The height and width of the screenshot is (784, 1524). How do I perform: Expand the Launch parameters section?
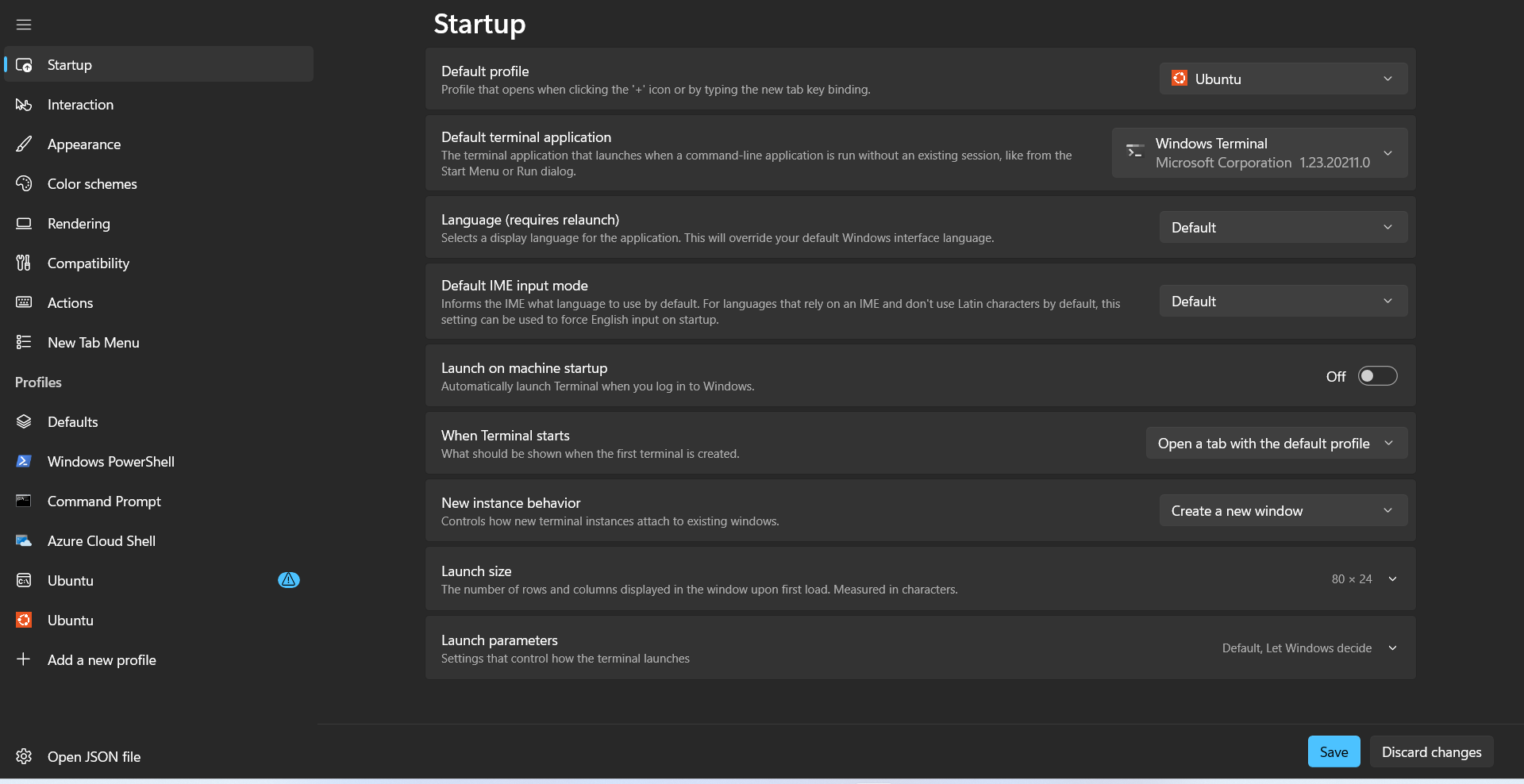point(920,648)
